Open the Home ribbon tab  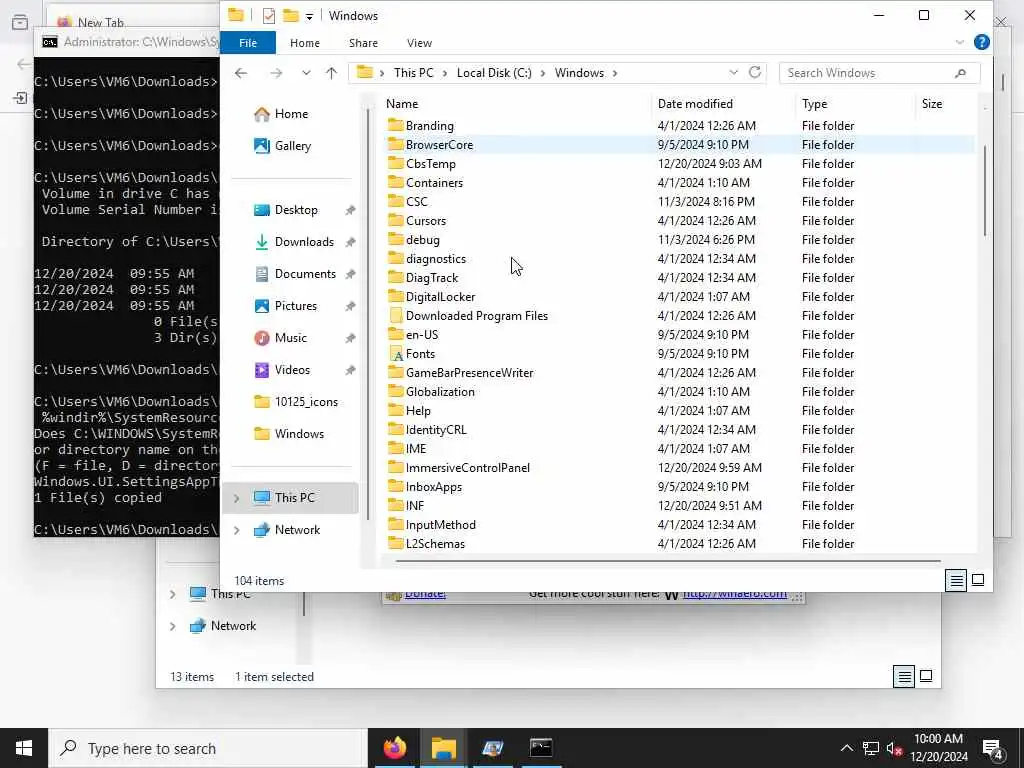(304, 43)
